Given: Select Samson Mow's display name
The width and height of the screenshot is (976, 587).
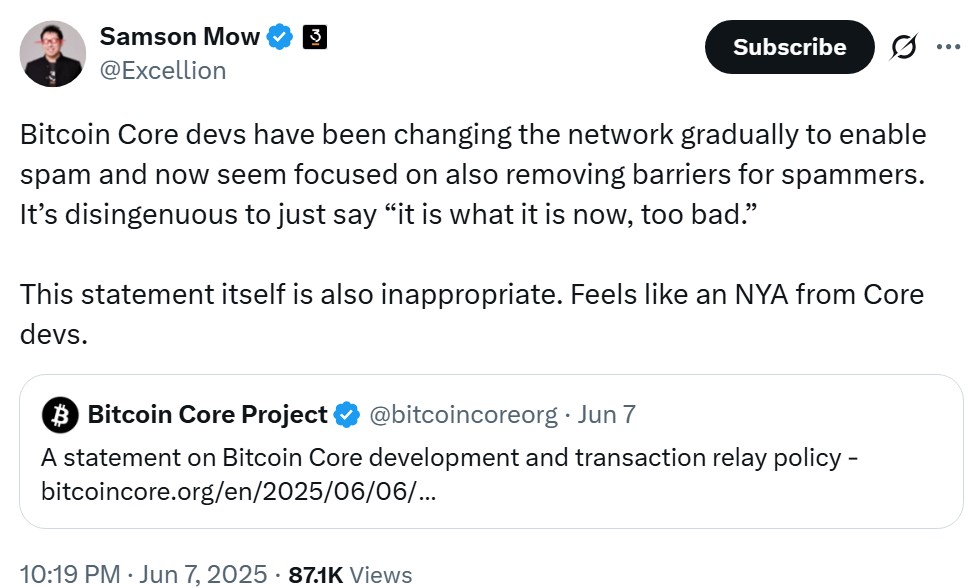Looking at the screenshot, I should click(x=178, y=36).
